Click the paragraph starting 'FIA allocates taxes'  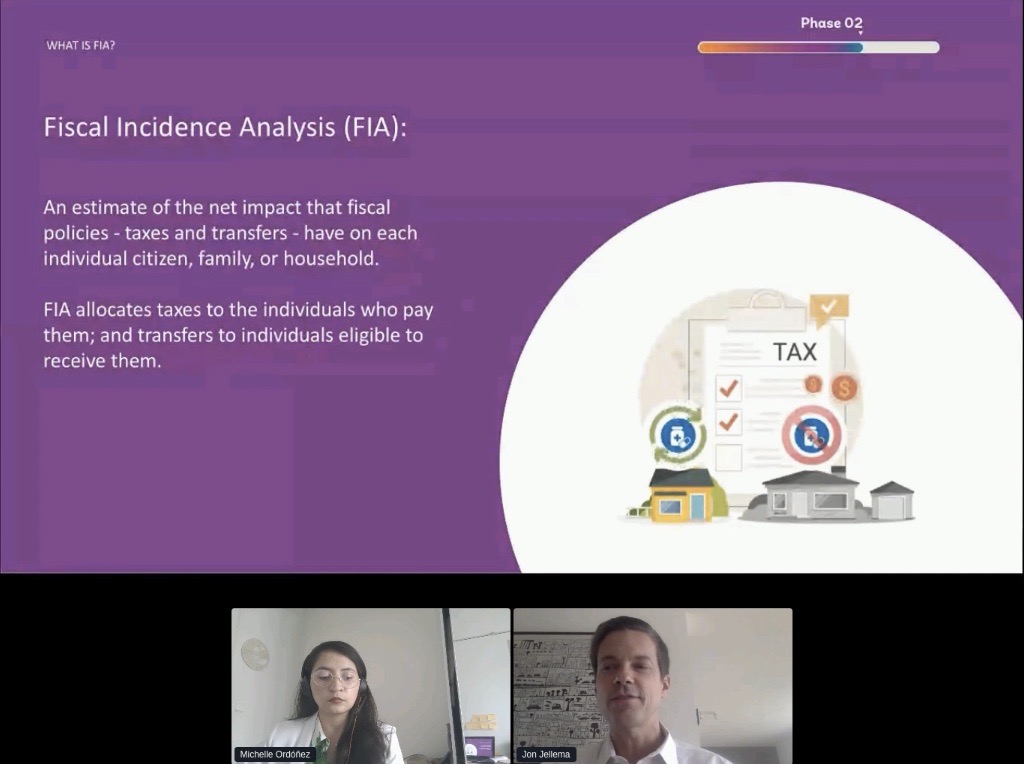coord(238,334)
